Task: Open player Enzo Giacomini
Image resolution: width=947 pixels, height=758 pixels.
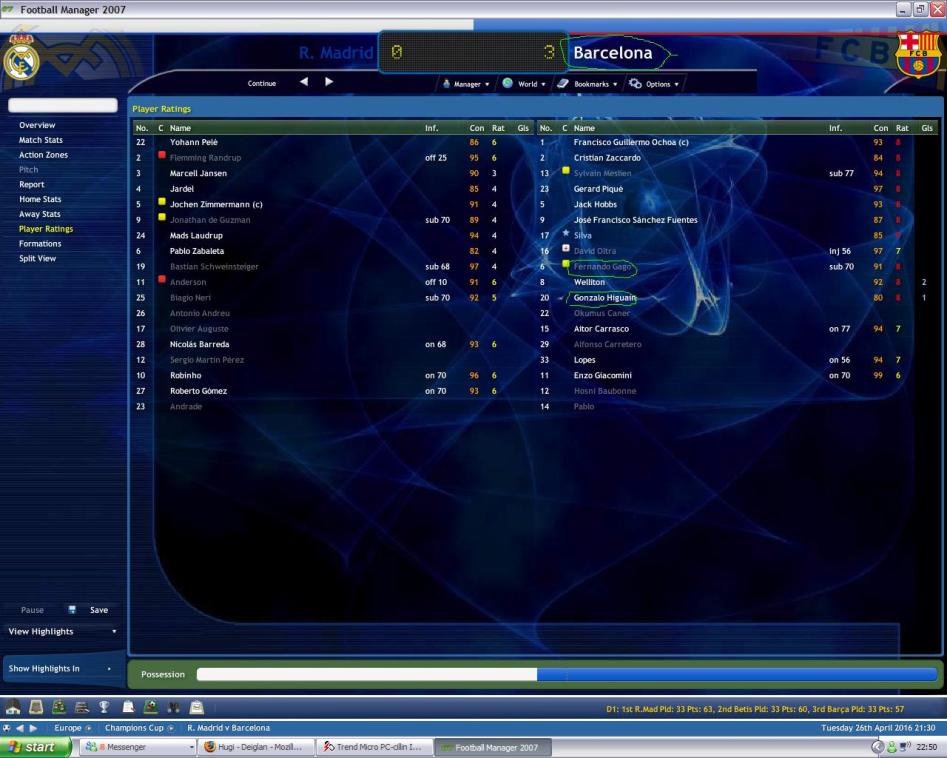Action: click(603, 375)
